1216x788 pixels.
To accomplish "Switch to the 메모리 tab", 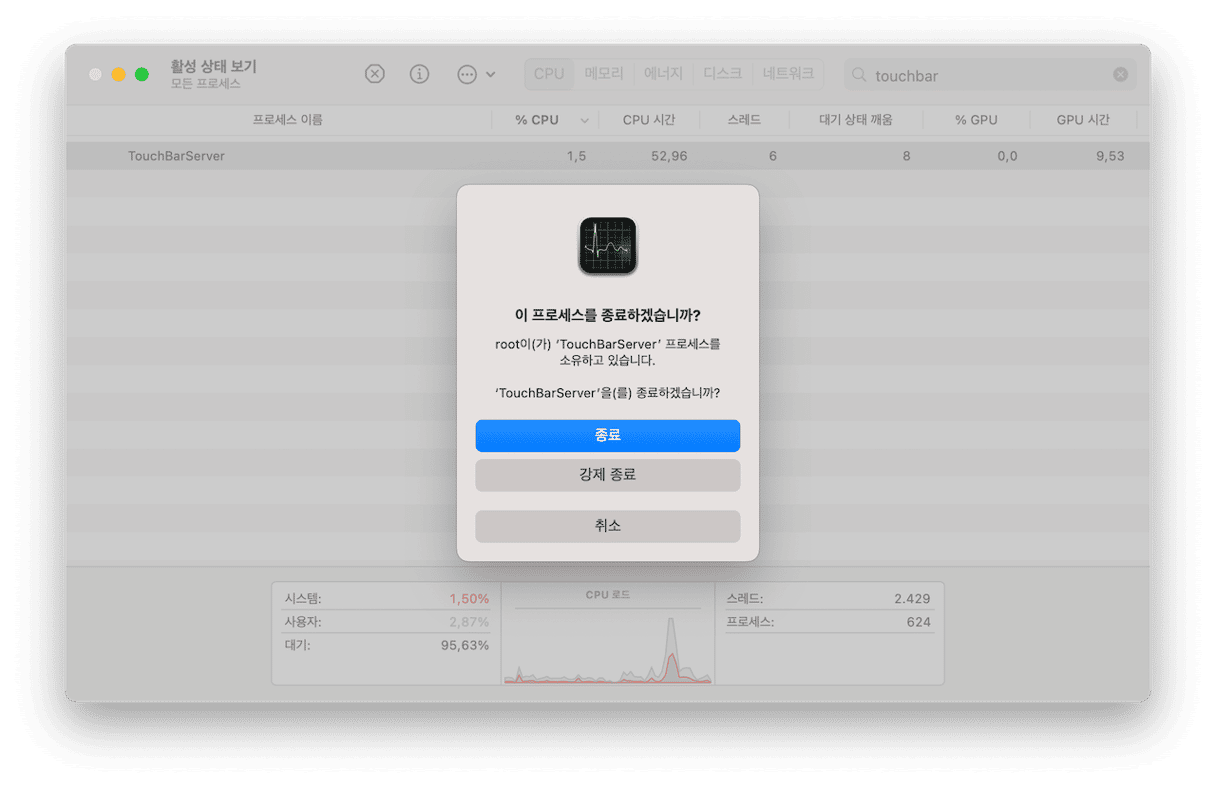I will pos(604,74).
